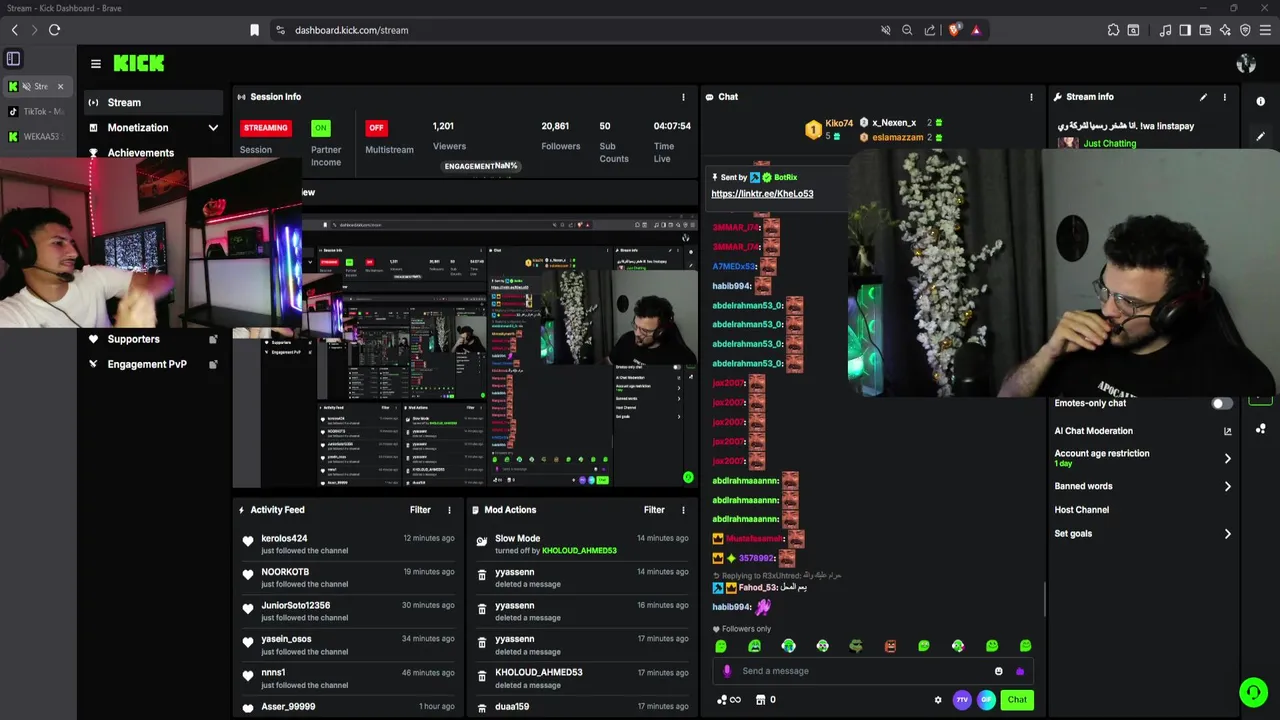Viewport: 1280px width, 720px height.
Task: Open the Kick hamburger menu
Action: (95, 64)
